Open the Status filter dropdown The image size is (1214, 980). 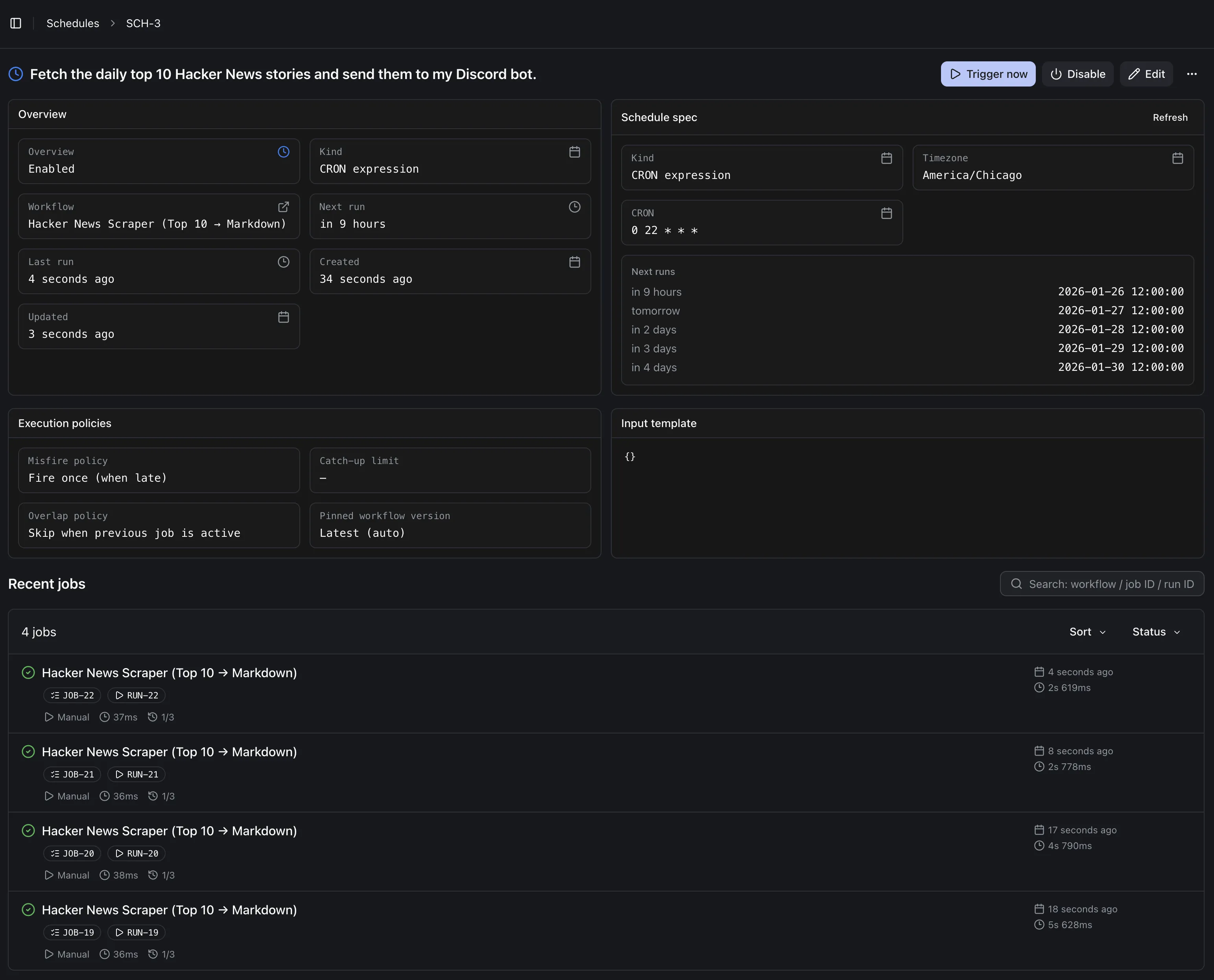click(1156, 632)
